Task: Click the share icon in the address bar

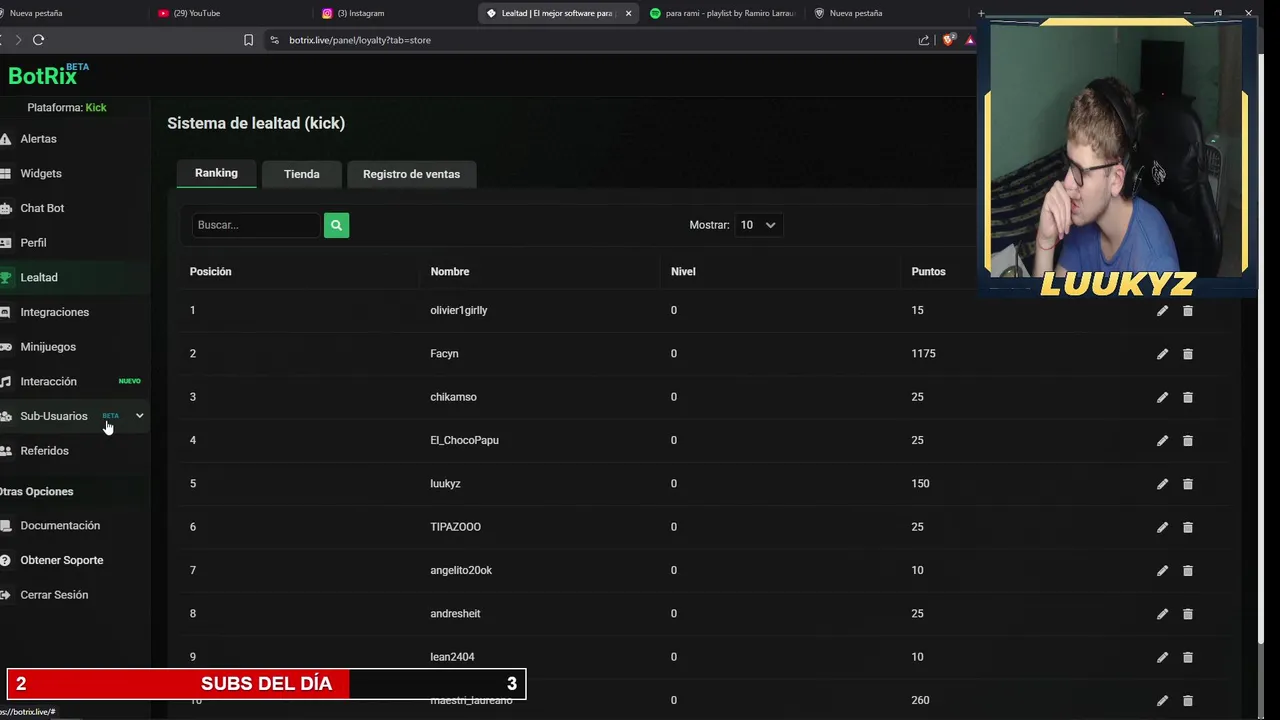Action: click(x=924, y=40)
